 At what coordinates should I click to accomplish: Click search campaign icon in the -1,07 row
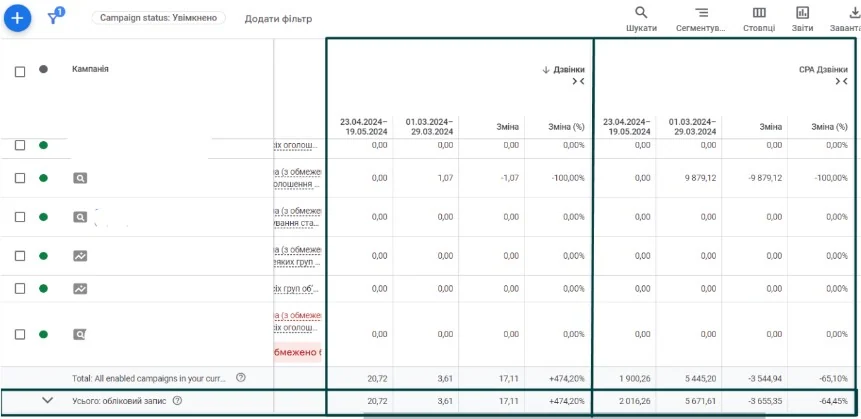point(80,178)
